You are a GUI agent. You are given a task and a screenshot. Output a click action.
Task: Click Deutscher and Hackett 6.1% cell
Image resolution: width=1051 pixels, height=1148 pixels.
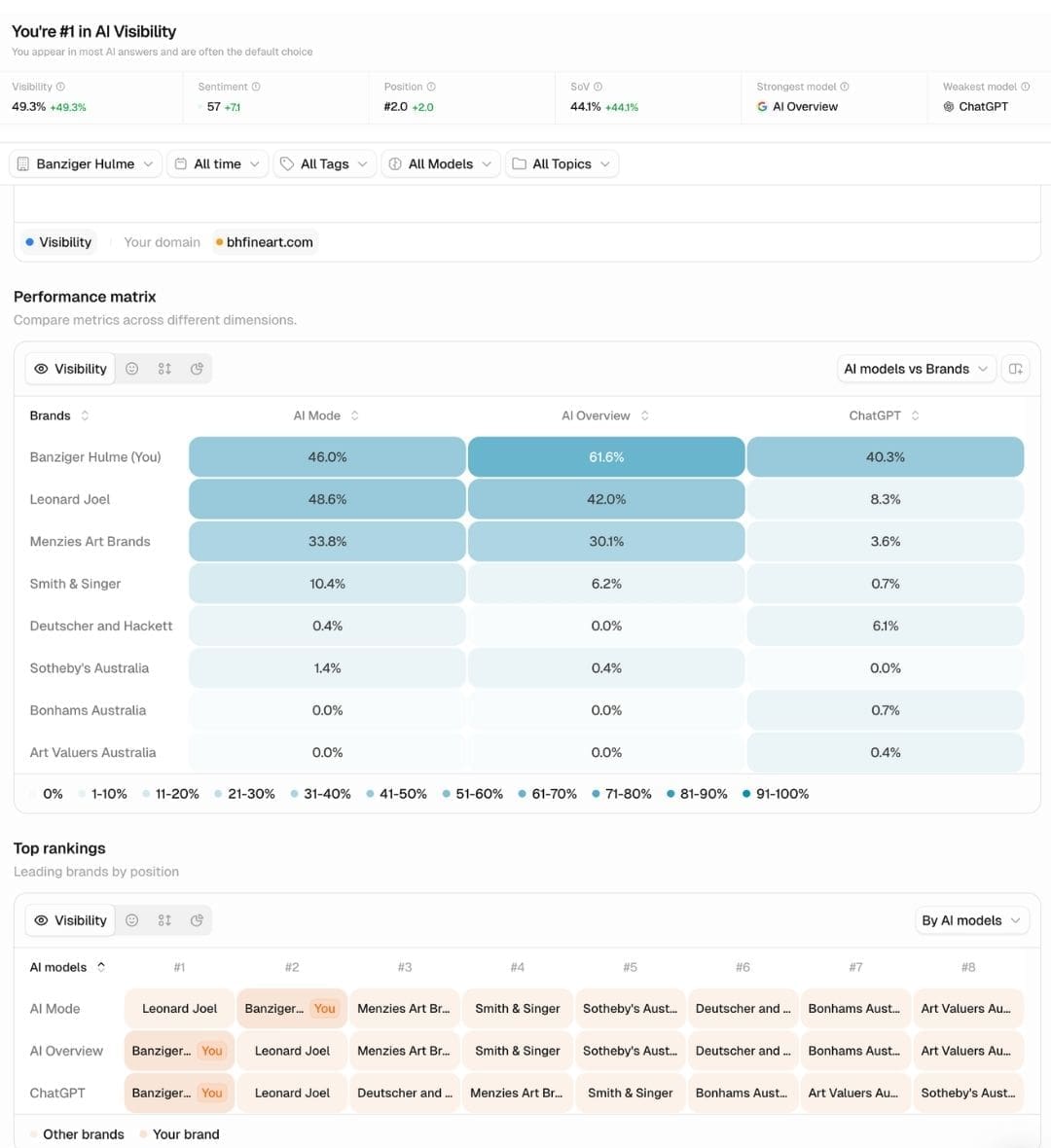tap(886, 626)
